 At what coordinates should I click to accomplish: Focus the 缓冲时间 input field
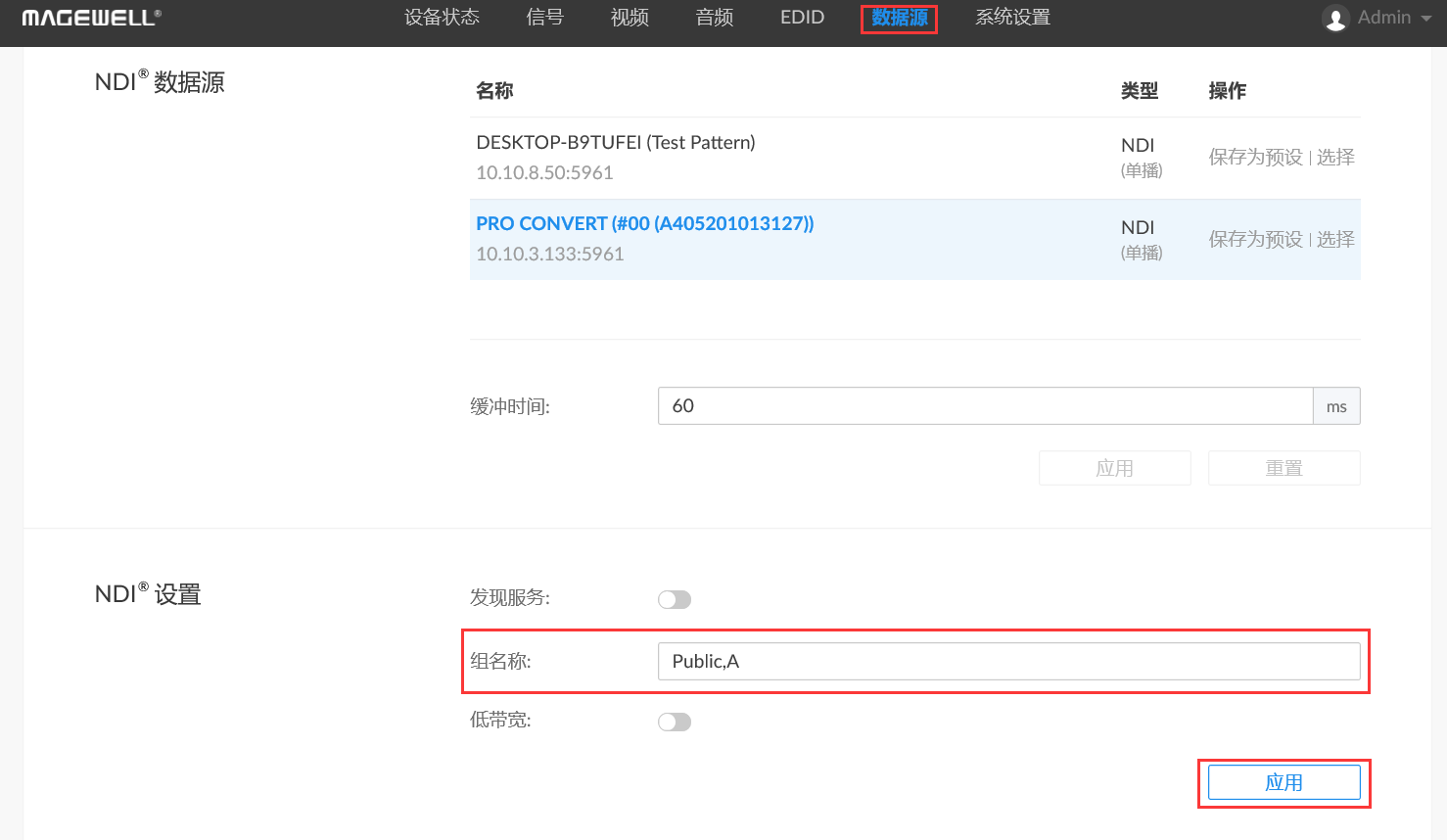pyautogui.click(x=984, y=406)
